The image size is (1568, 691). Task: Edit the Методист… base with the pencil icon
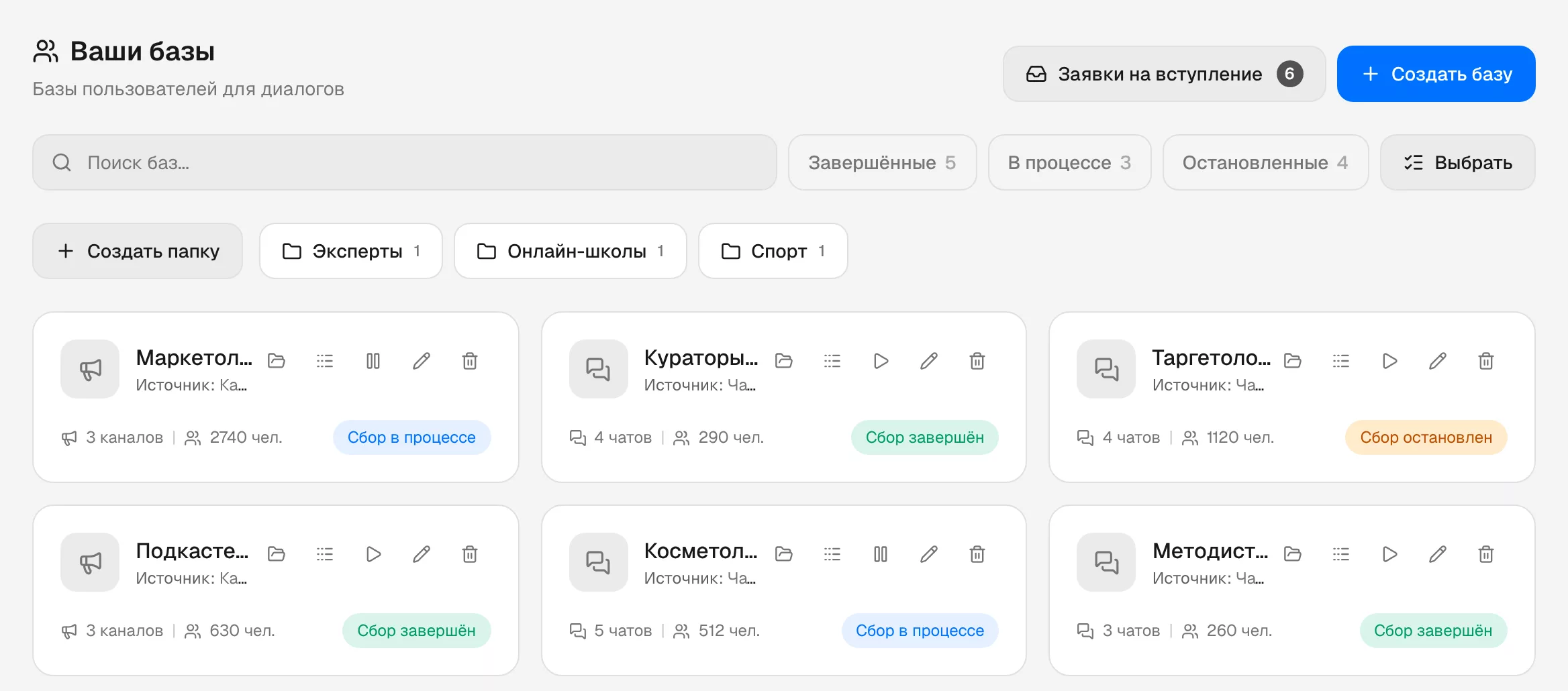click(x=1438, y=554)
